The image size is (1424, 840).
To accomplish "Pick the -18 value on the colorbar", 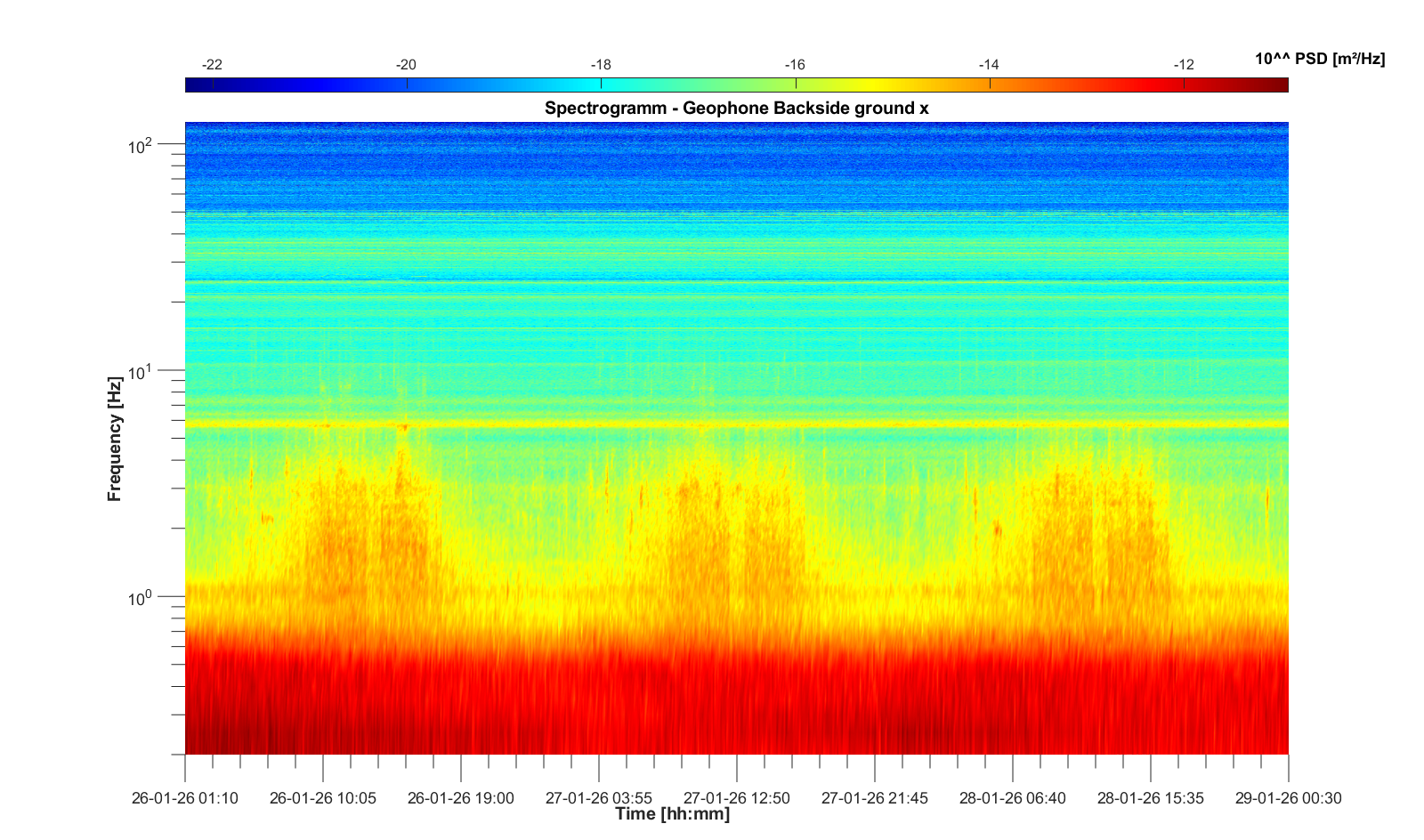I will pyautogui.click(x=601, y=65).
